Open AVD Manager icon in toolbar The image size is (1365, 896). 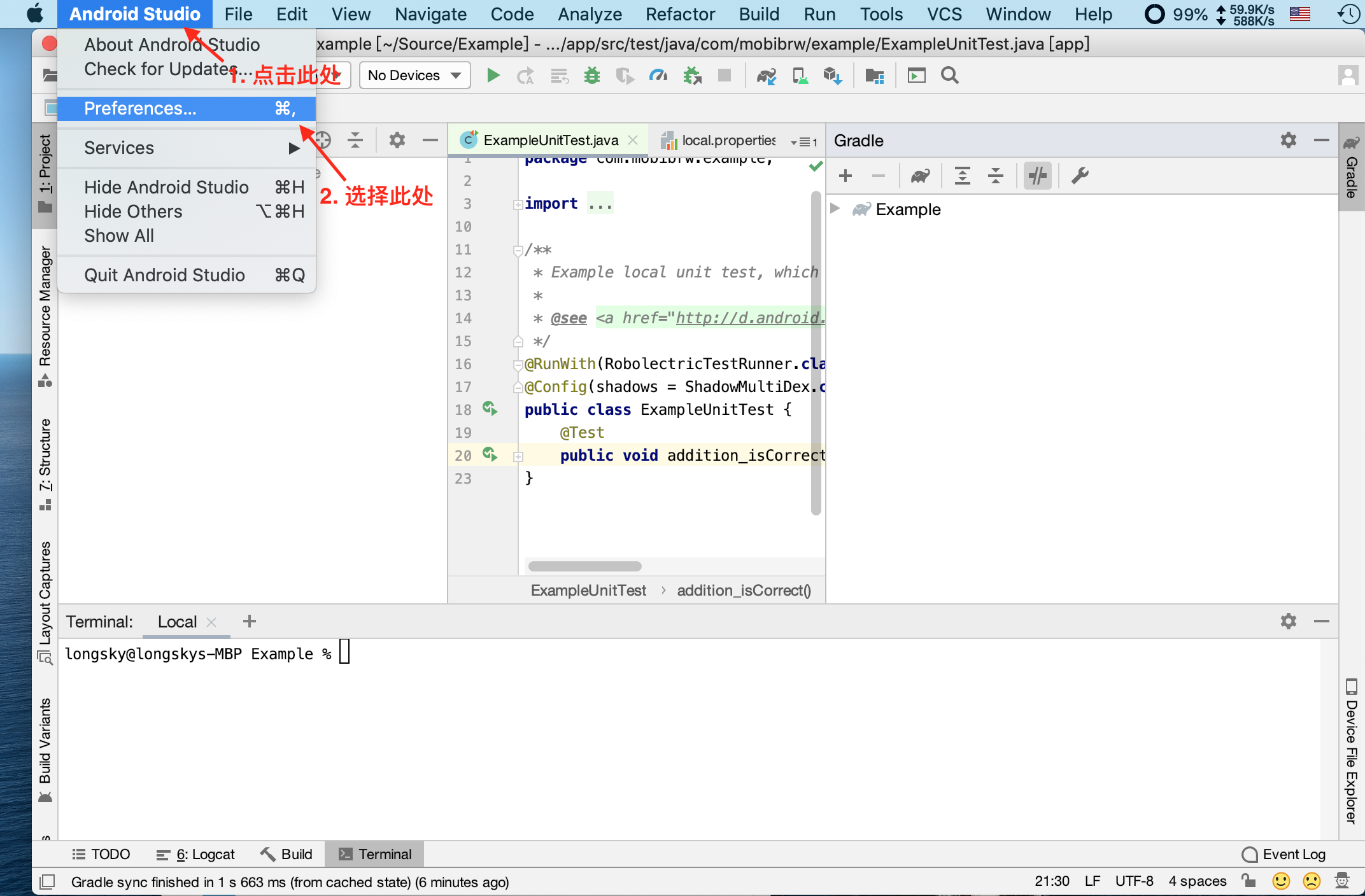tap(800, 76)
